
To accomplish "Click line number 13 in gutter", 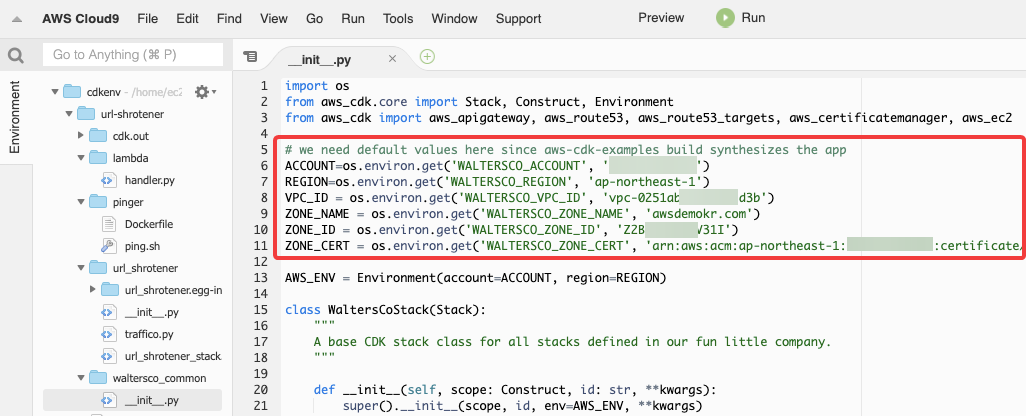I will pos(261,277).
